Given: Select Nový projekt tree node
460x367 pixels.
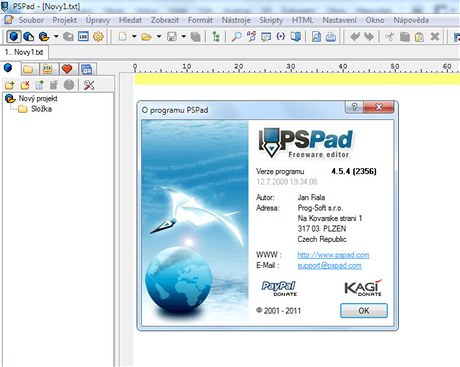Looking at the screenshot, I should click(x=38, y=98).
